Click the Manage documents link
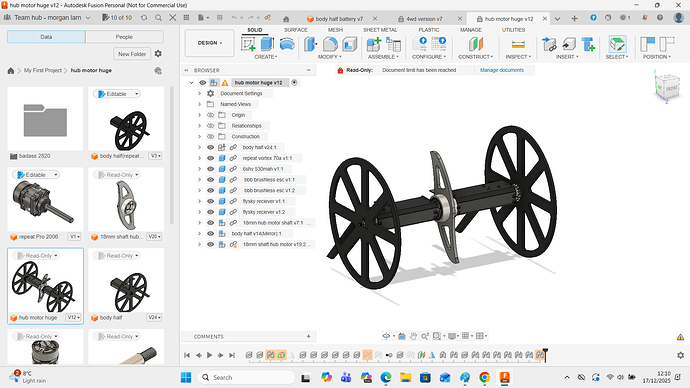Viewport: 690px width, 388px height. coord(502,70)
